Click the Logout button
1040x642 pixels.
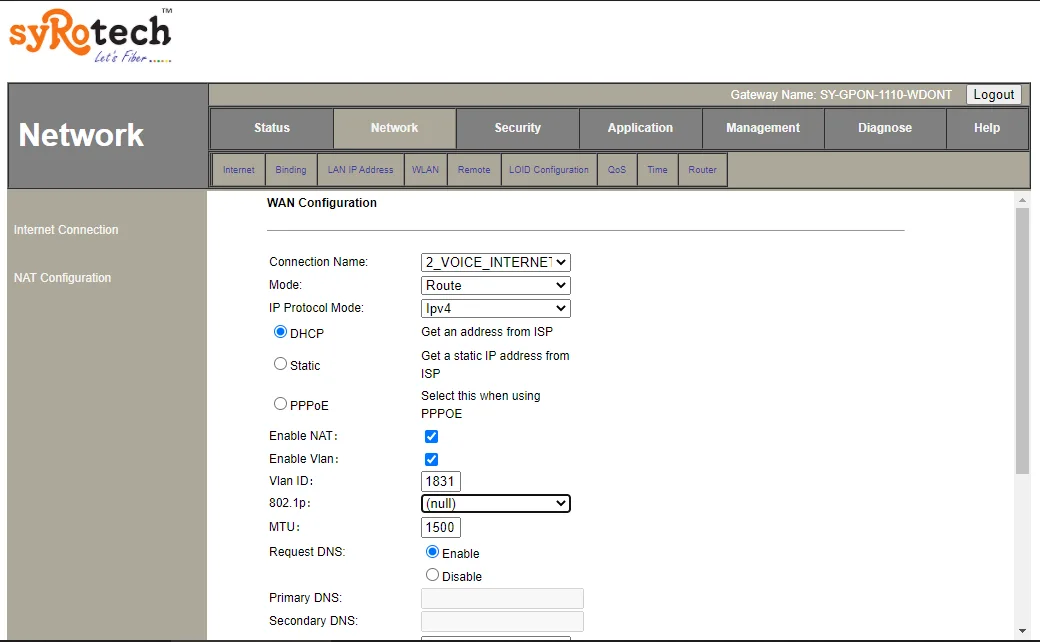point(993,94)
